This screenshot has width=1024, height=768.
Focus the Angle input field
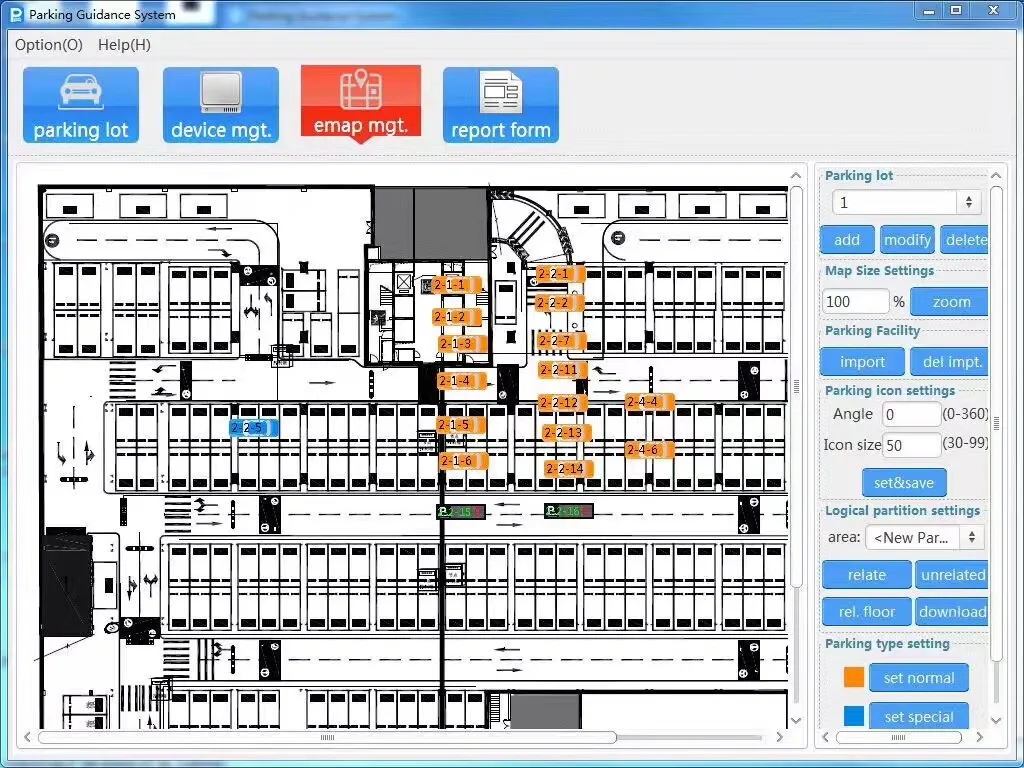(x=911, y=414)
